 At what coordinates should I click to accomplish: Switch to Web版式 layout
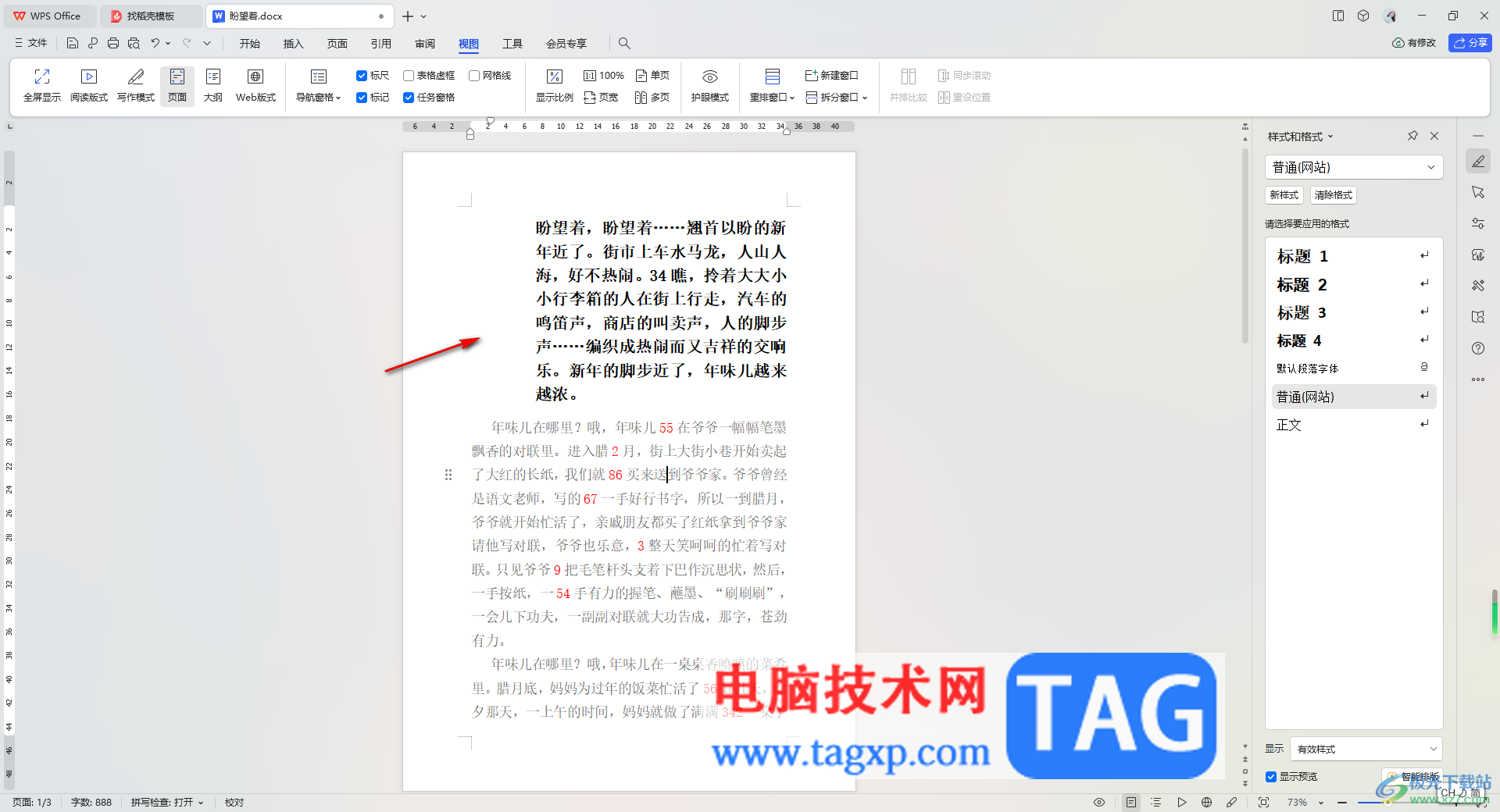pos(255,86)
